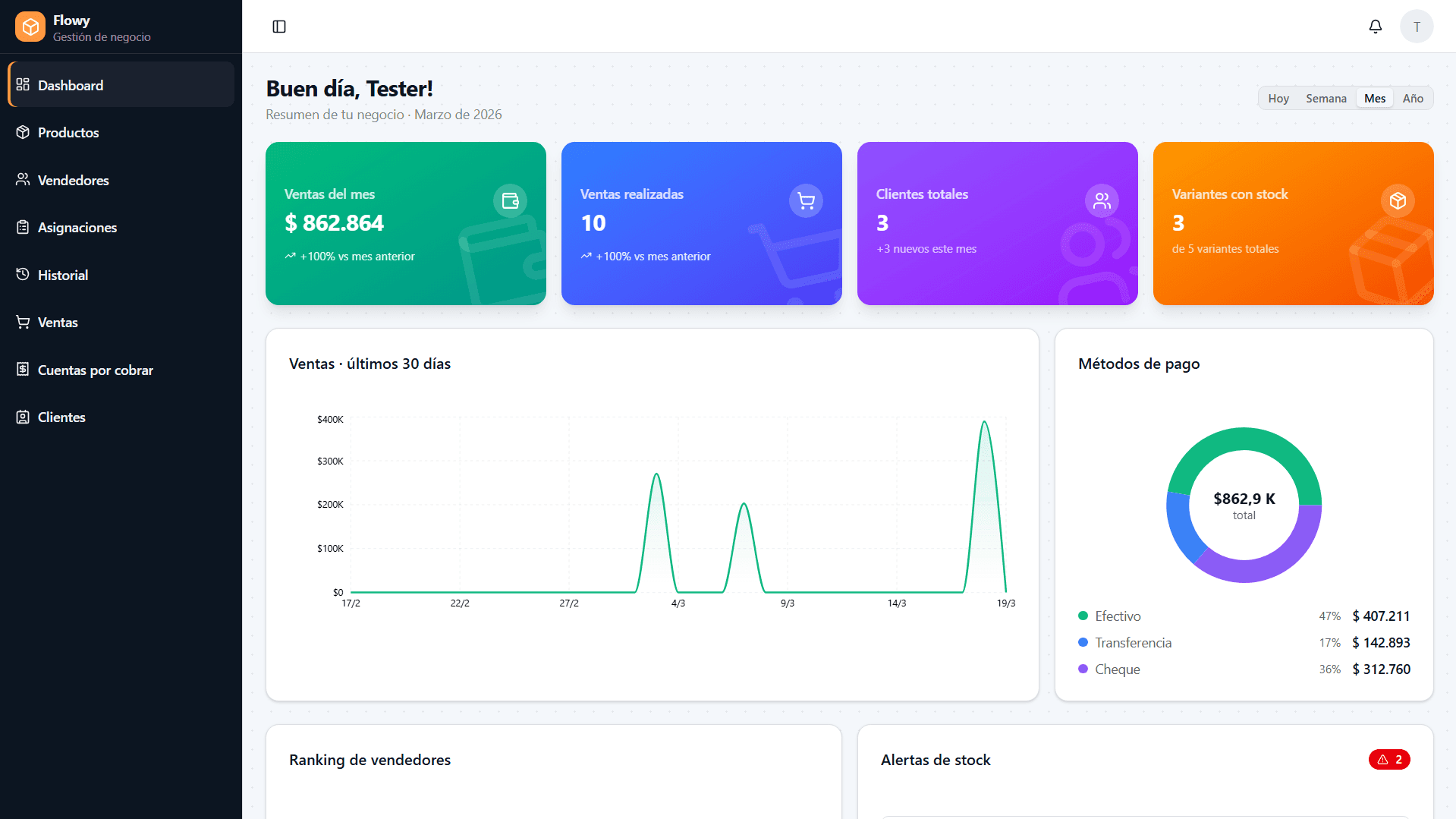Switch the summary to Hoy view
1456x819 pixels.
tap(1278, 98)
